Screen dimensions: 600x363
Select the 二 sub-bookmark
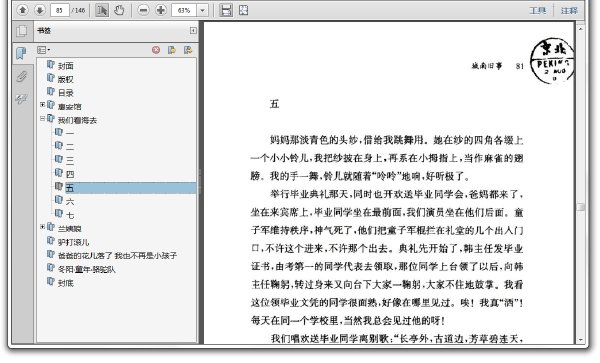pyautogui.click(x=70, y=147)
